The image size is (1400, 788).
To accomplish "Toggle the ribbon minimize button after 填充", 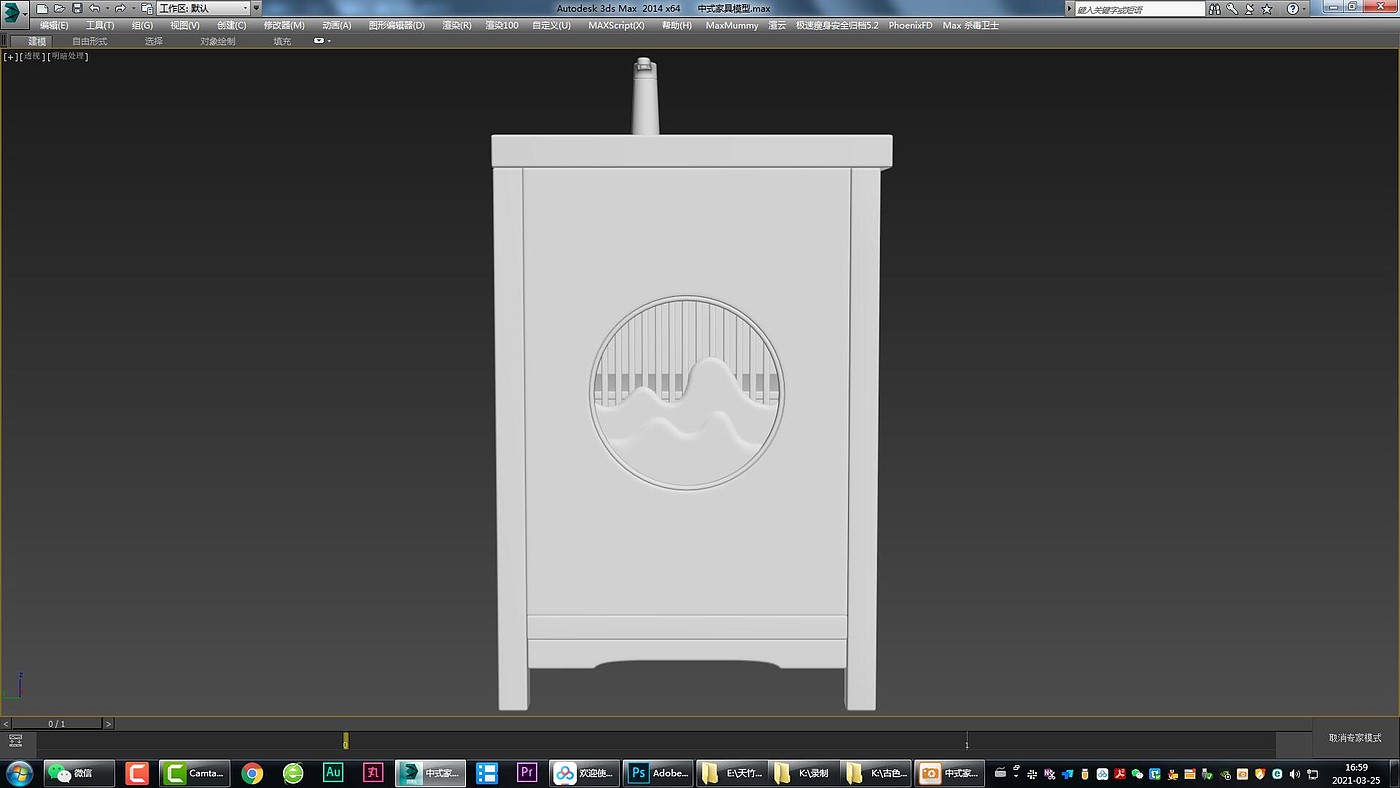I will click(x=321, y=41).
